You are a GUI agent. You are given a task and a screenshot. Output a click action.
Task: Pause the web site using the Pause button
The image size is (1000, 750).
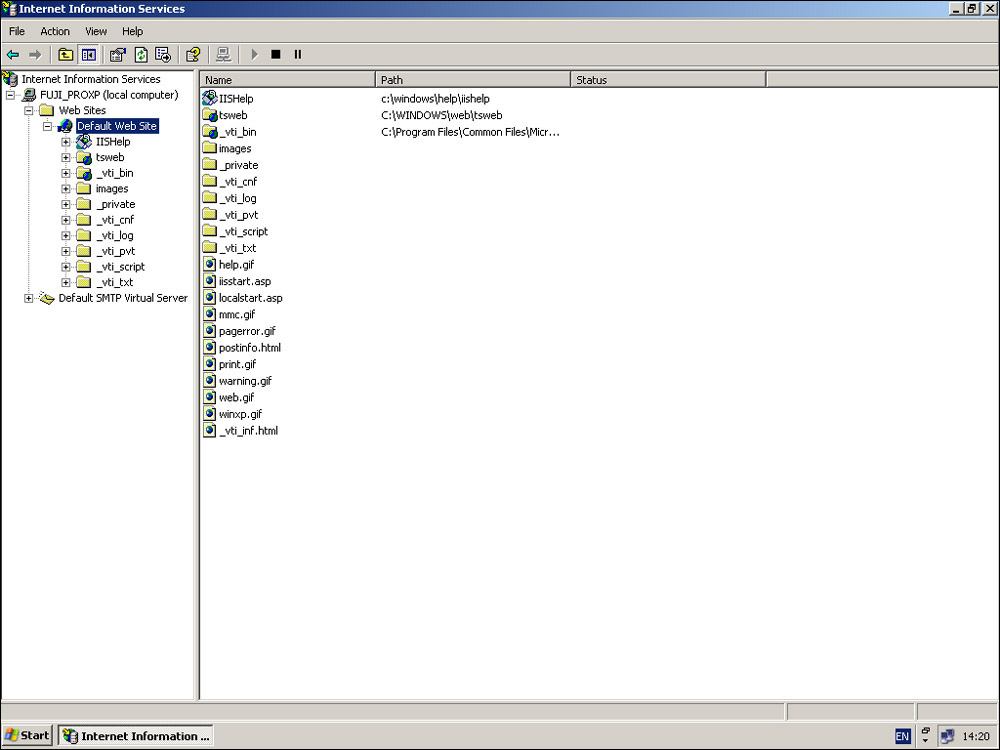(298, 55)
